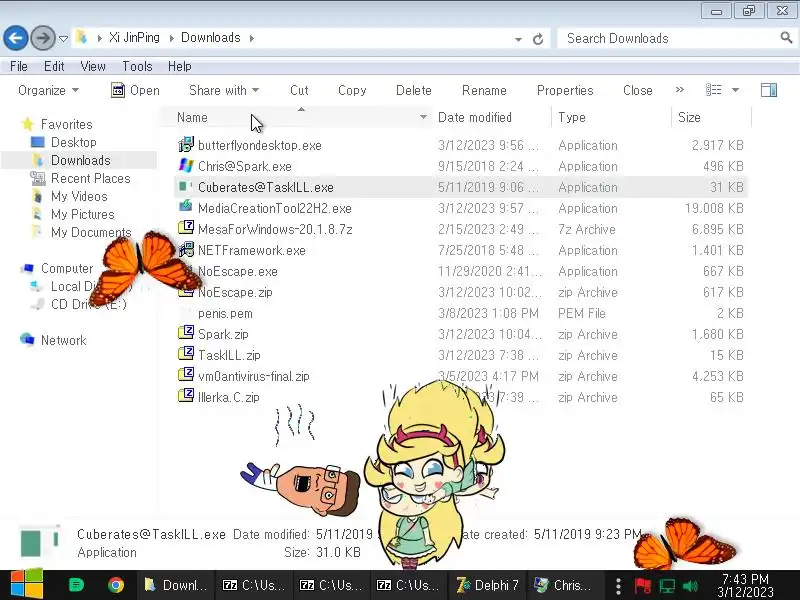
Task: Select the MesaForWindows-20.1.8.7z archive icon
Action: [x=186, y=229]
